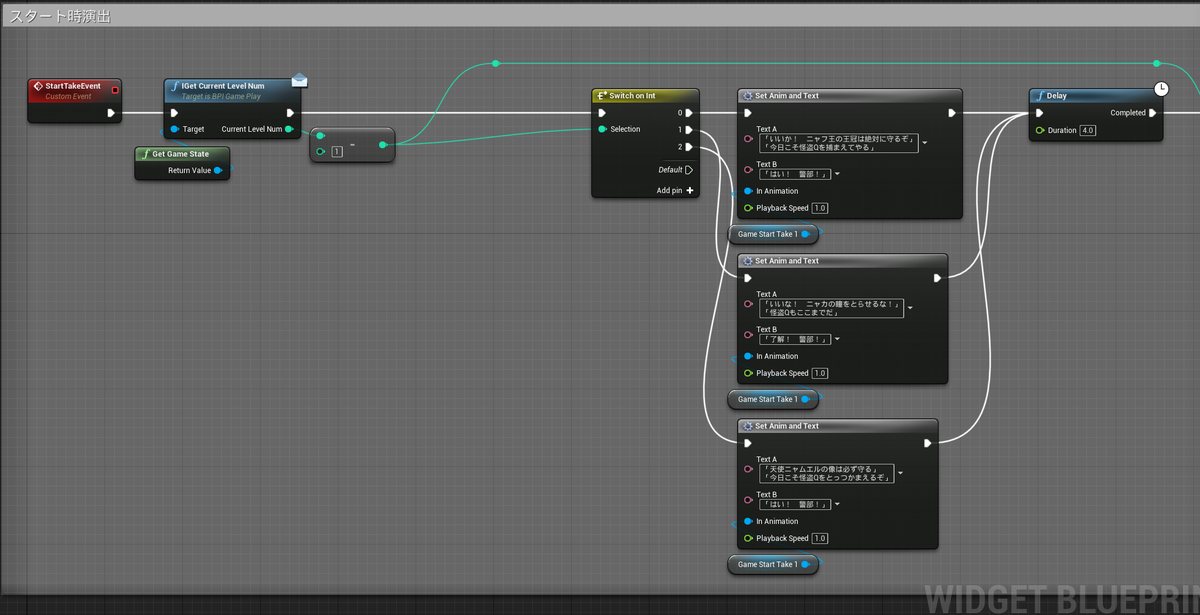Click the Current Level Num output pin
Viewport: 1200px width, 615px height.
pyautogui.click(x=289, y=129)
